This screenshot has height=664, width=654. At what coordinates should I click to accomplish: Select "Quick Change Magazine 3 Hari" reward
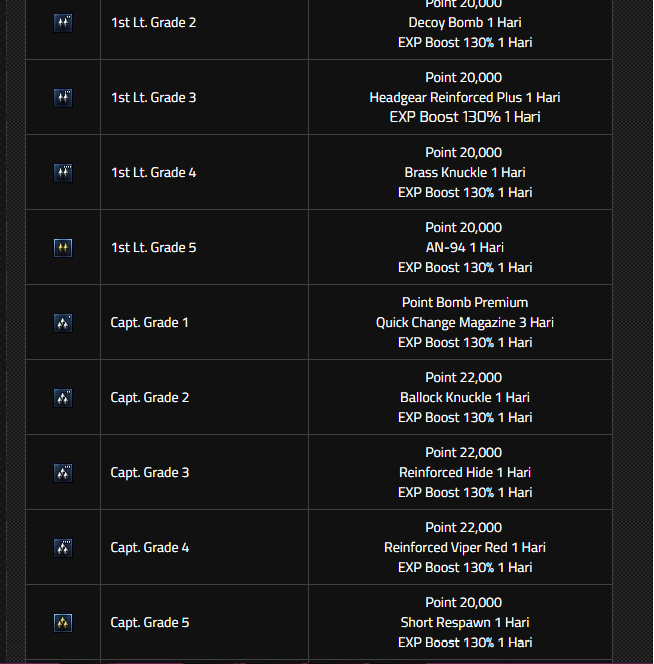(464, 322)
